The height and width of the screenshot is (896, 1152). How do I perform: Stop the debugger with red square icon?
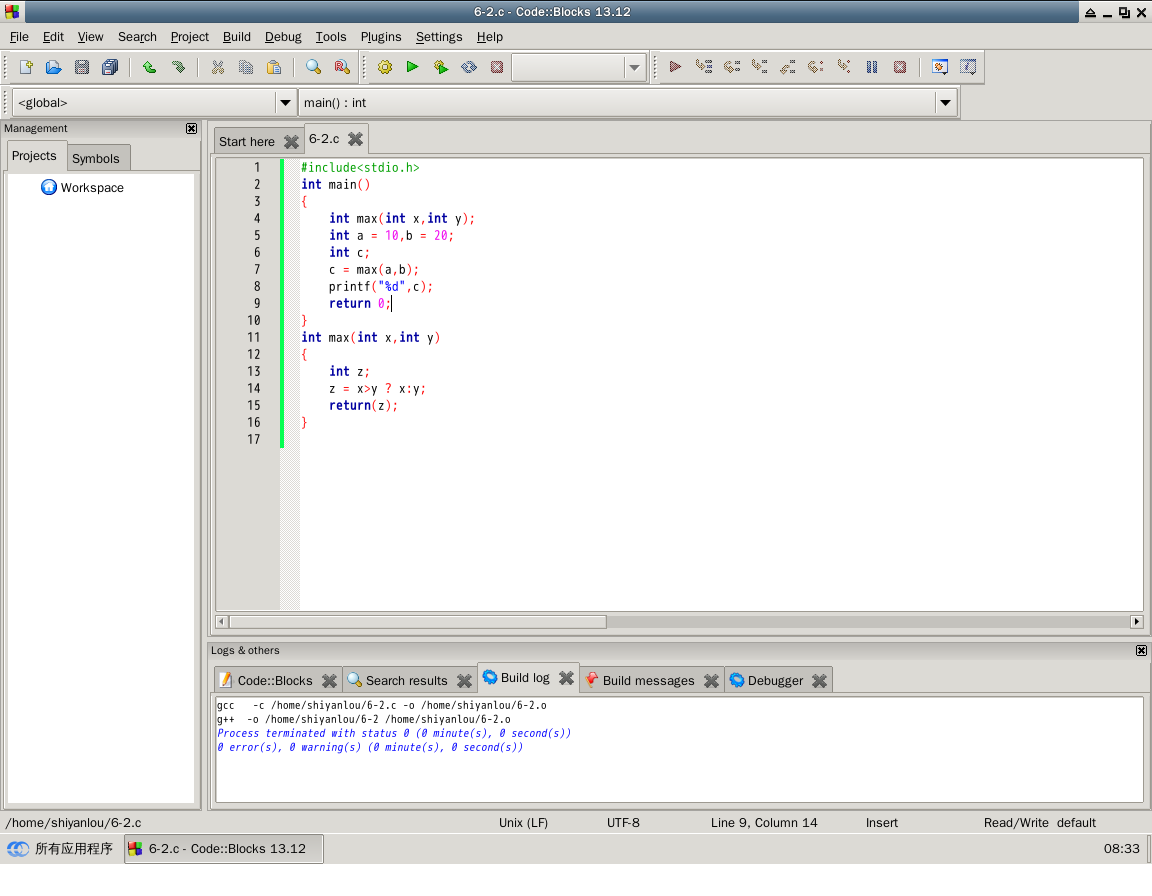click(900, 67)
